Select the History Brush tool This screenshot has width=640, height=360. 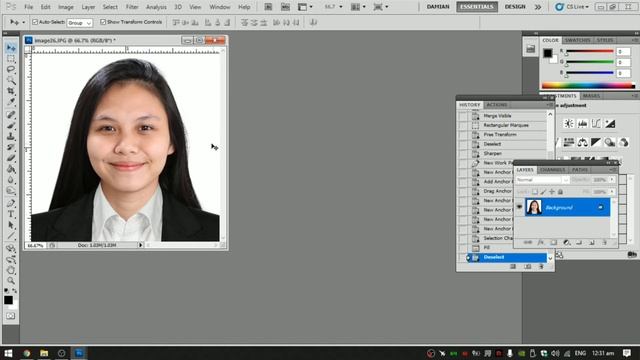tap(11, 147)
